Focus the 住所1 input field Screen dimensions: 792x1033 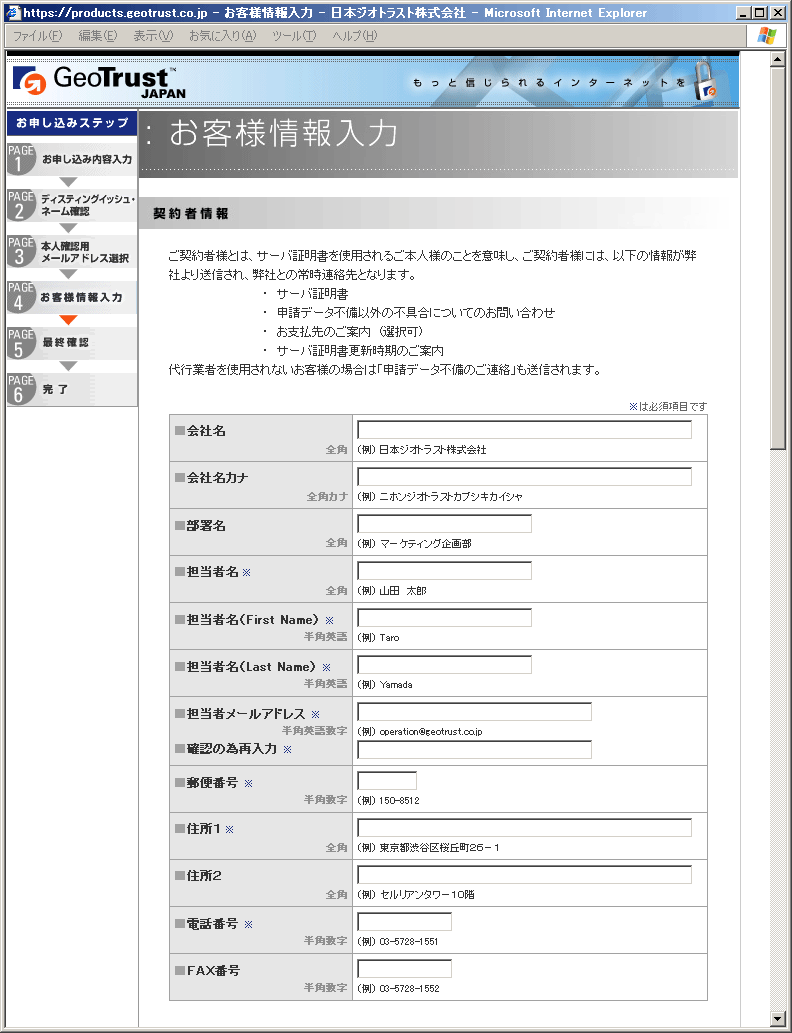524,828
